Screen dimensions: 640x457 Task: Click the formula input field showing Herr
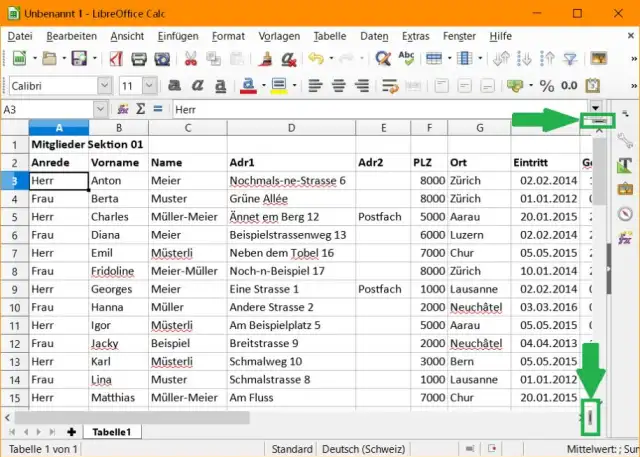point(380,108)
